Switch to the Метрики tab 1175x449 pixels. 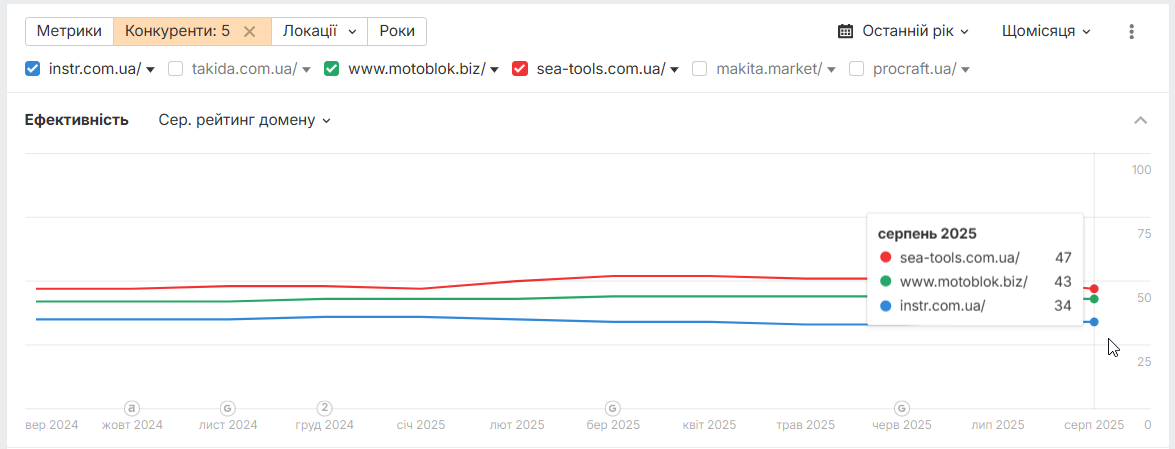point(69,31)
